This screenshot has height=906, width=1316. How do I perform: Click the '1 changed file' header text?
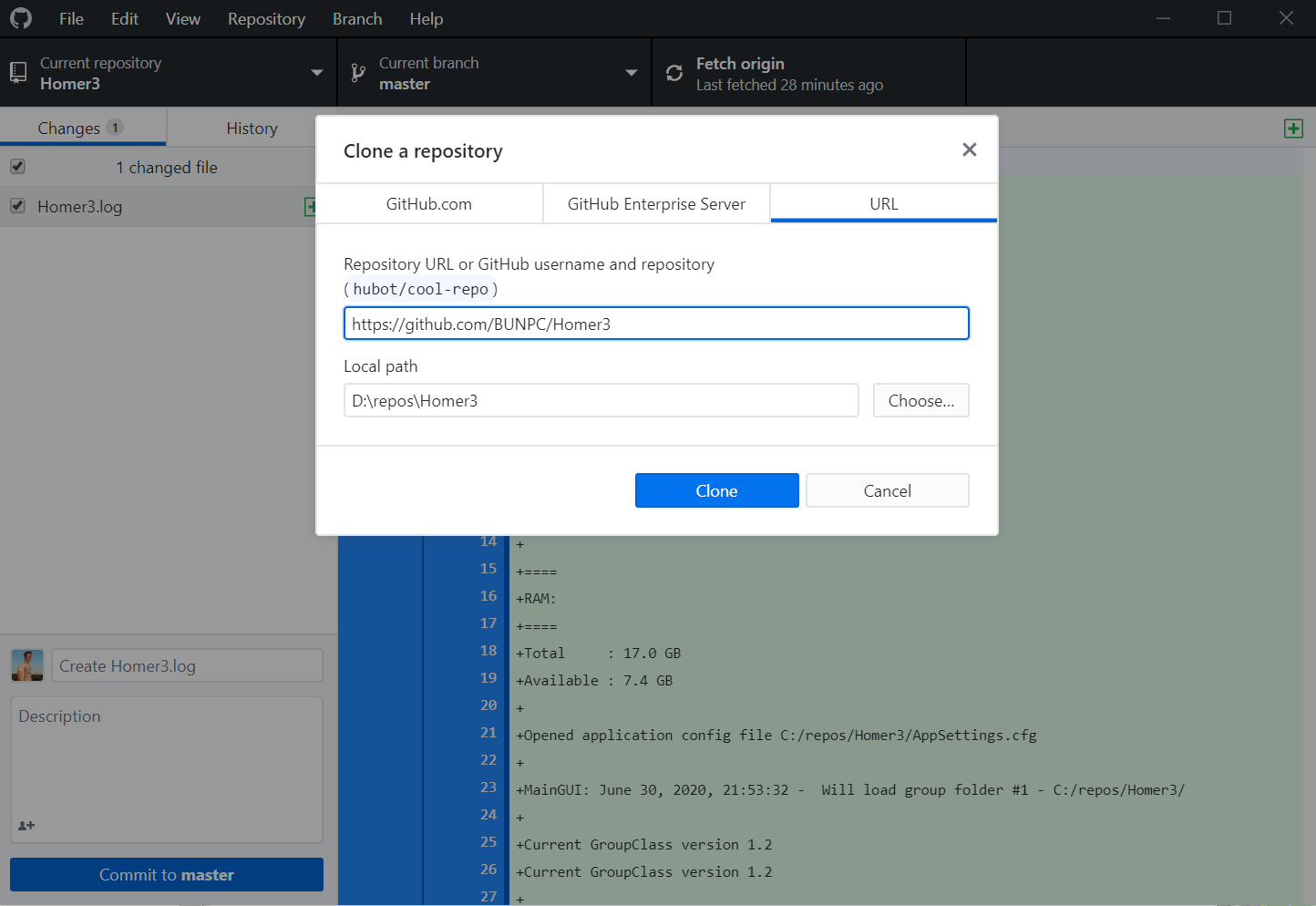[x=167, y=168]
